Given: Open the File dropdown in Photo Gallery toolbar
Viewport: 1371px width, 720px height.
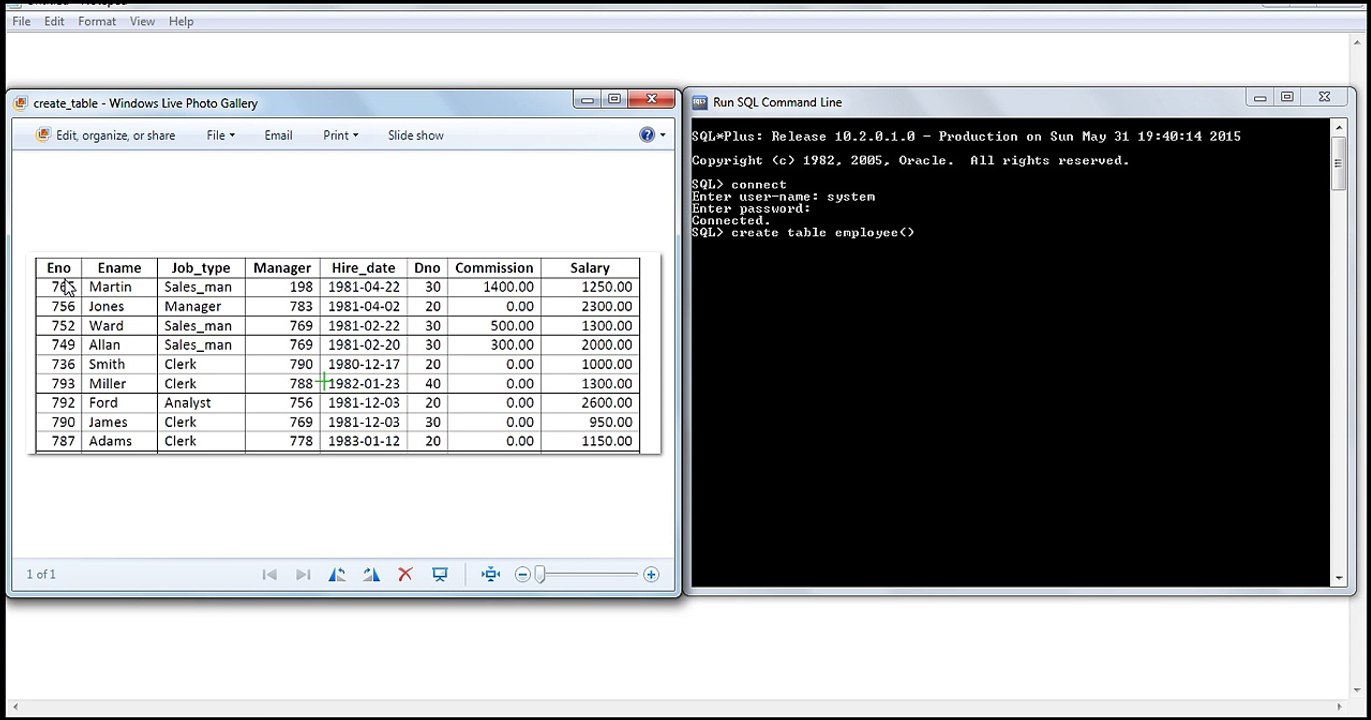Looking at the screenshot, I should [220, 135].
